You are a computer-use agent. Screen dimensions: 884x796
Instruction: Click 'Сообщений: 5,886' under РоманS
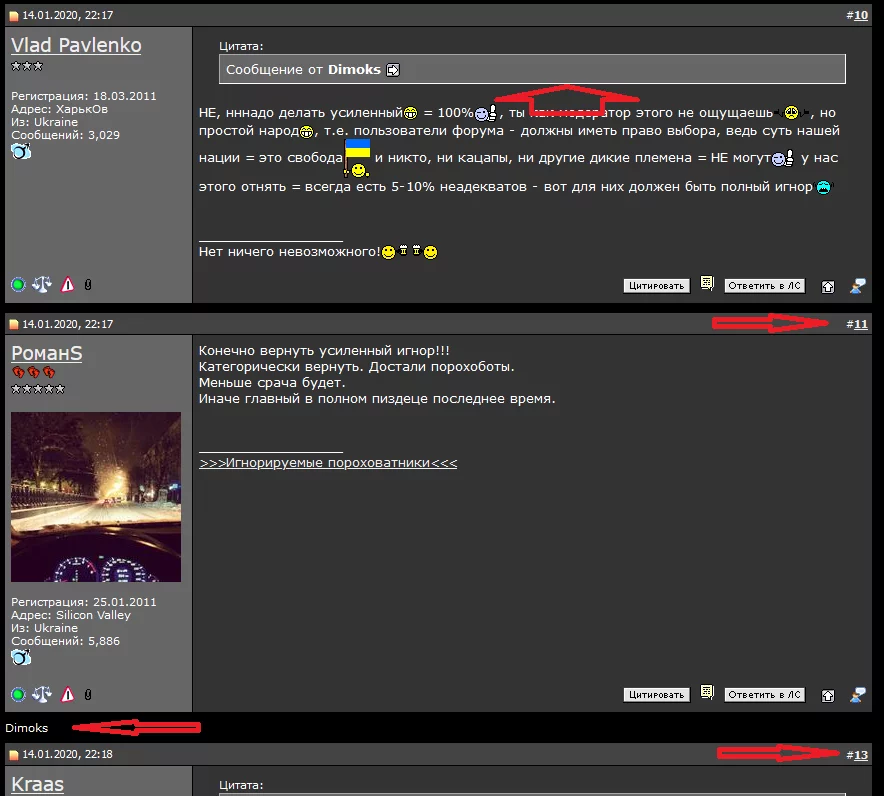point(65,641)
